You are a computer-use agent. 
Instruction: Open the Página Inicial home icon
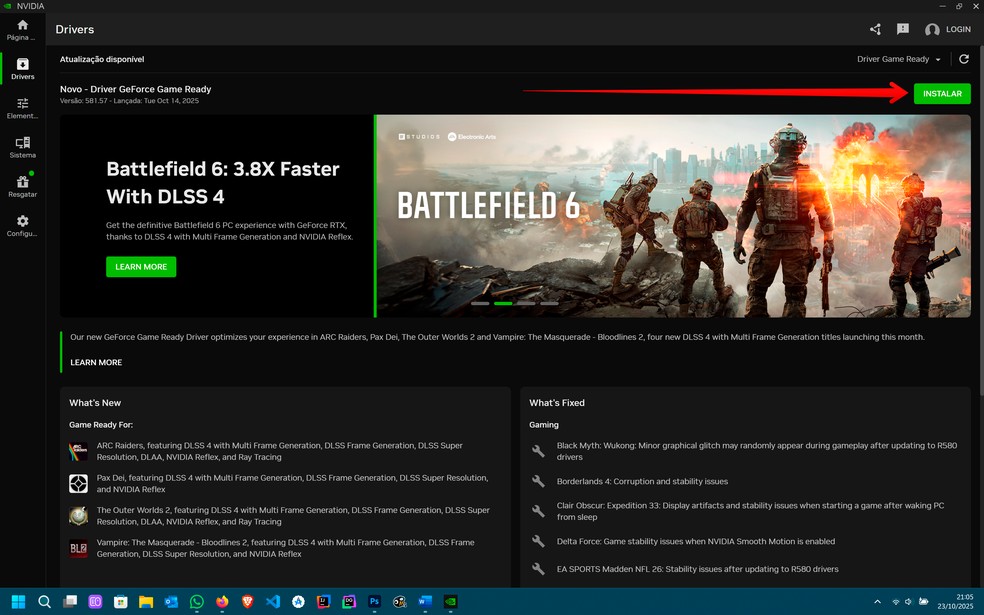(x=22, y=29)
